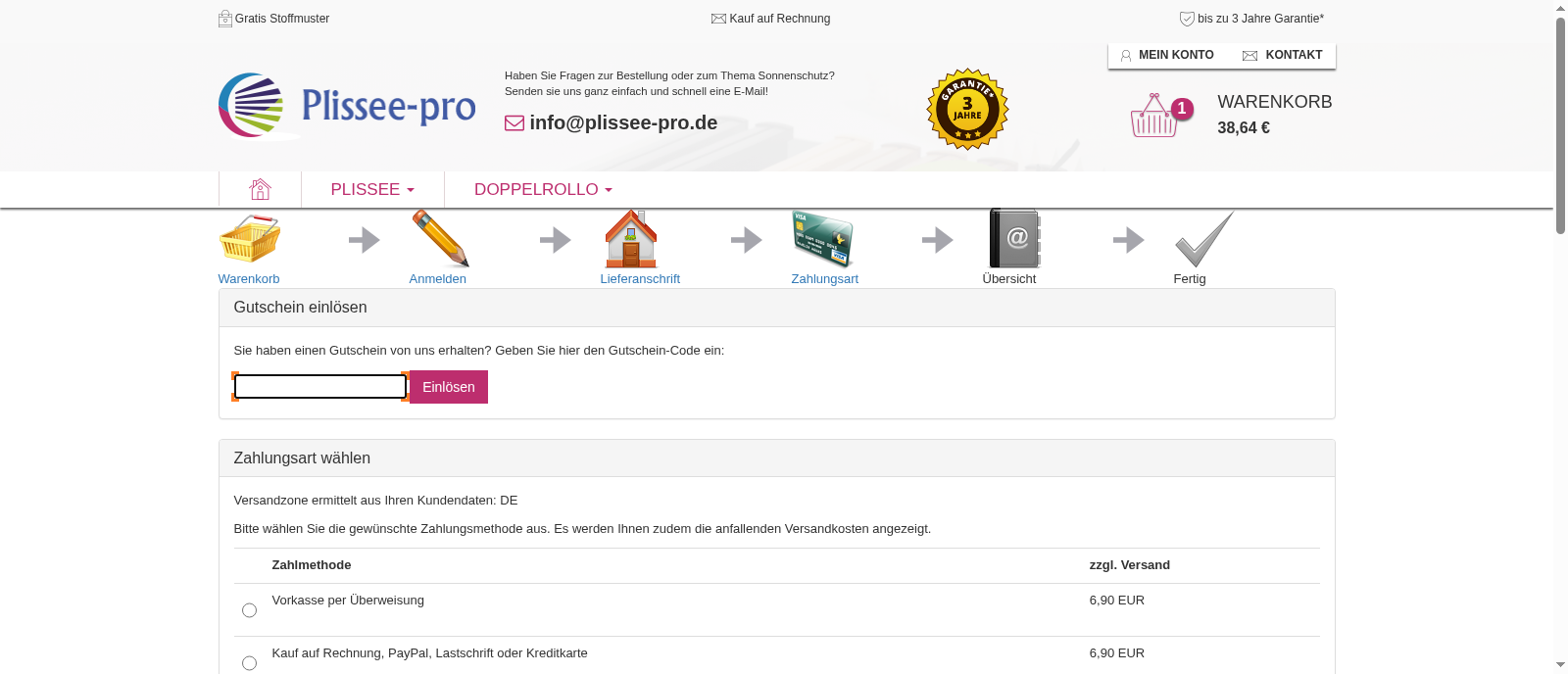Click the Kauf auf Rechnung envelope icon
This screenshot has height=674, width=1568.
[x=718, y=19]
